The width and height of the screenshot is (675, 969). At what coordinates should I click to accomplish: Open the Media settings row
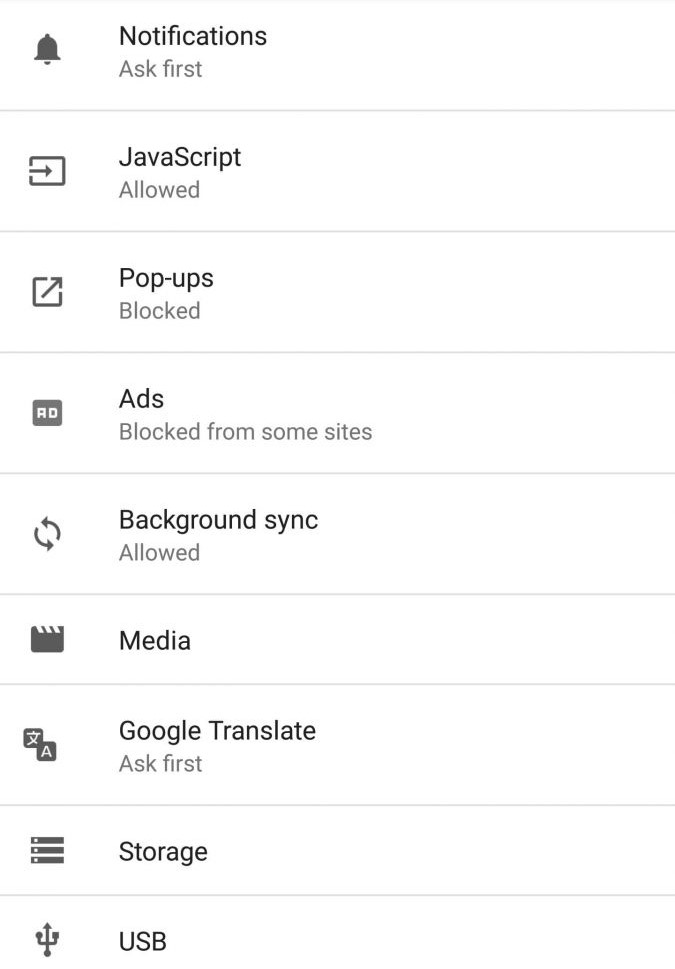tap(155, 641)
